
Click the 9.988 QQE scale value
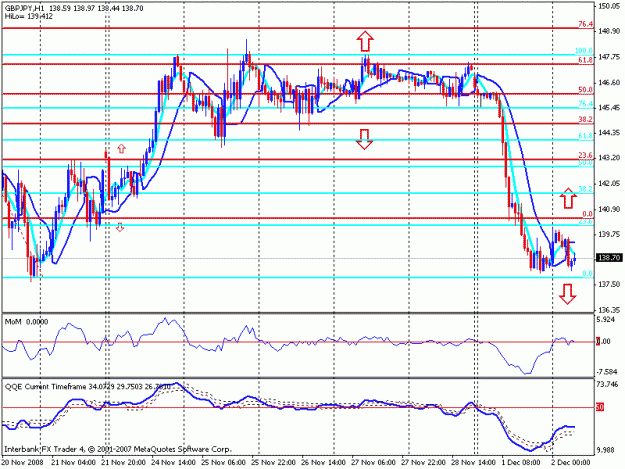(x=607, y=450)
